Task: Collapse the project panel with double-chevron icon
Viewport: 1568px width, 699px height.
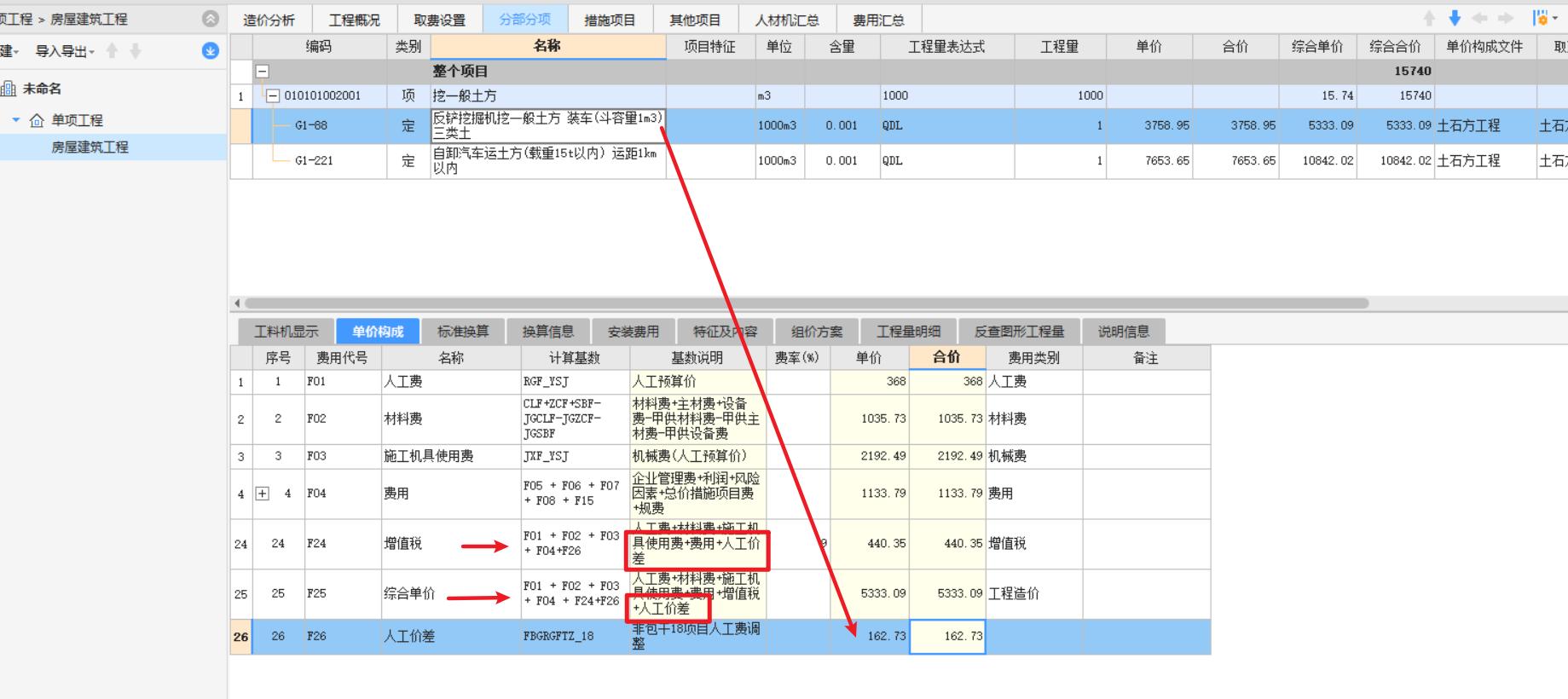Action: click(211, 18)
